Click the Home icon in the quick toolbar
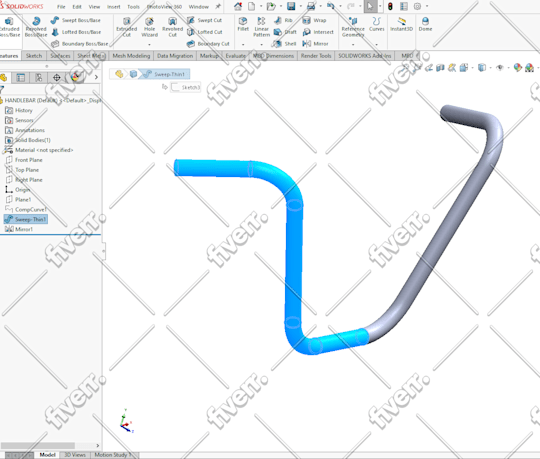Viewport: 540px width, 459px height. (238, 6)
